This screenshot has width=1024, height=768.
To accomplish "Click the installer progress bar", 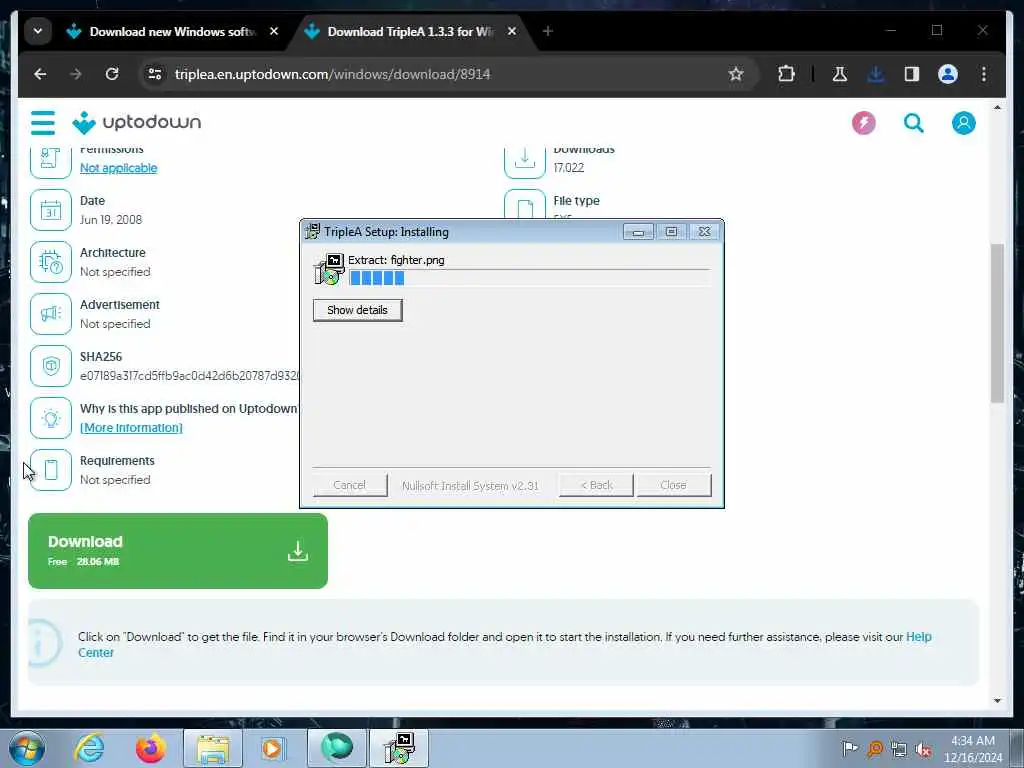I will point(529,278).
